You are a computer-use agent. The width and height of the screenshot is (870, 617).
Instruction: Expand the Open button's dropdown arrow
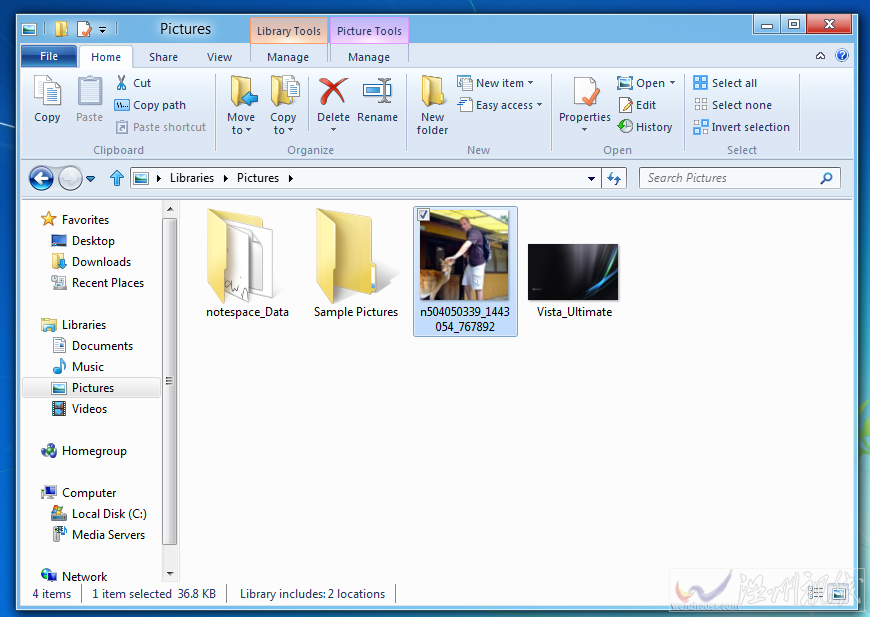click(670, 83)
